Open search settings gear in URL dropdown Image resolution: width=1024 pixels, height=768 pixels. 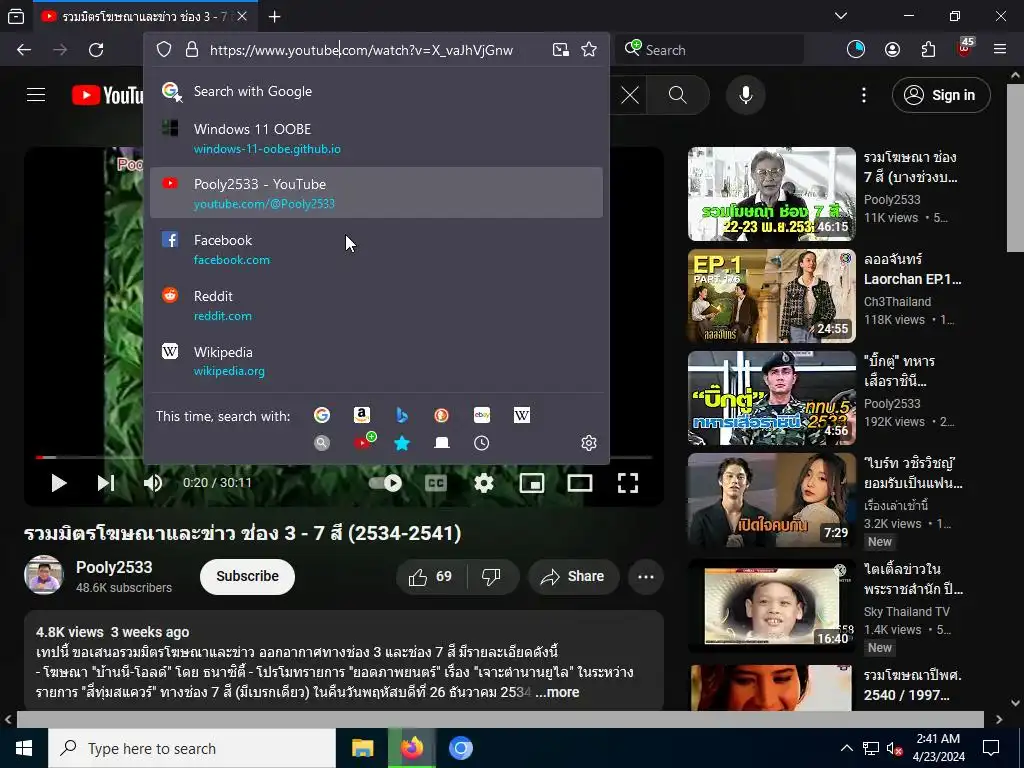(588, 443)
